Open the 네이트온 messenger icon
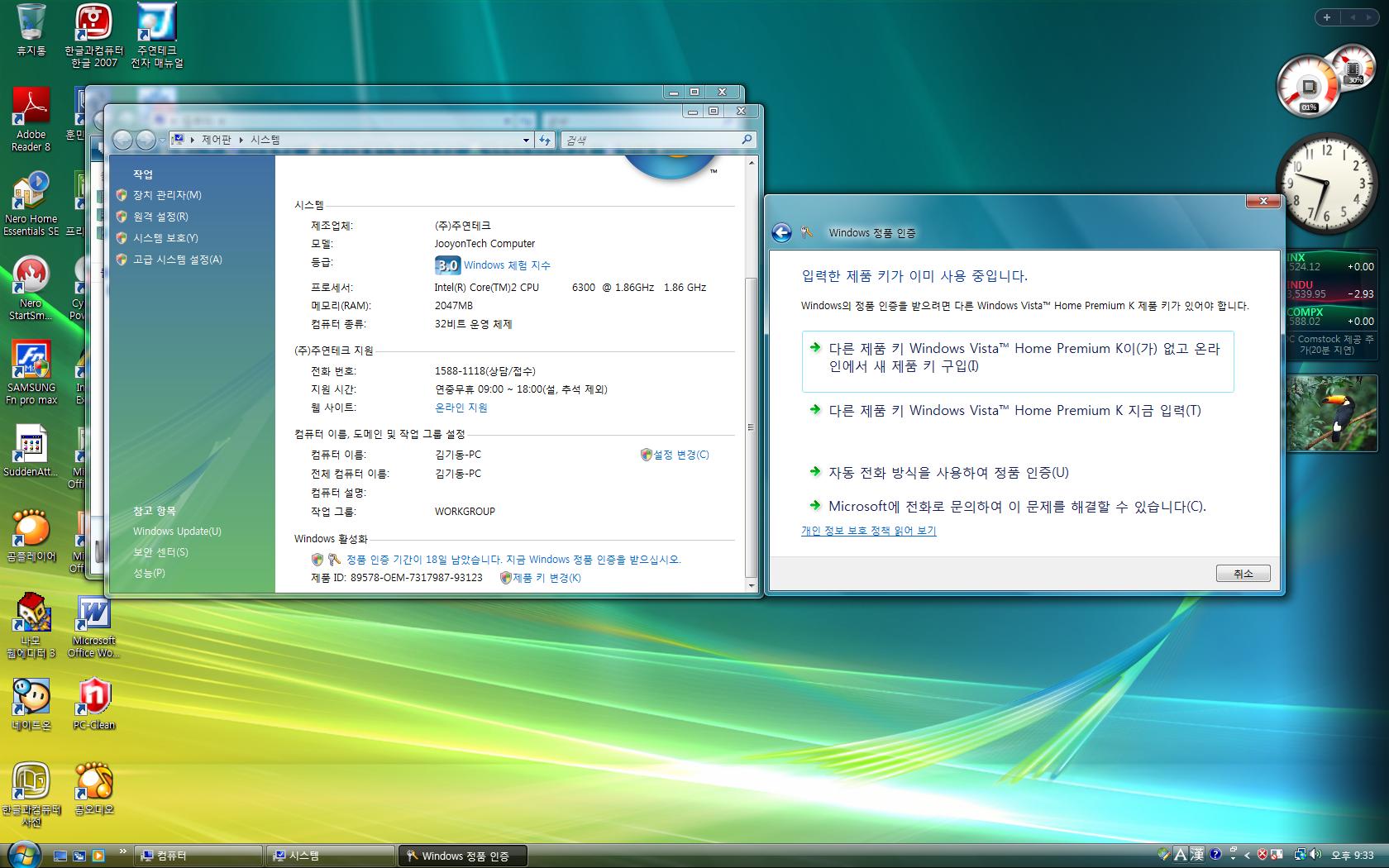The image size is (1389, 868). (x=31, y=704)
